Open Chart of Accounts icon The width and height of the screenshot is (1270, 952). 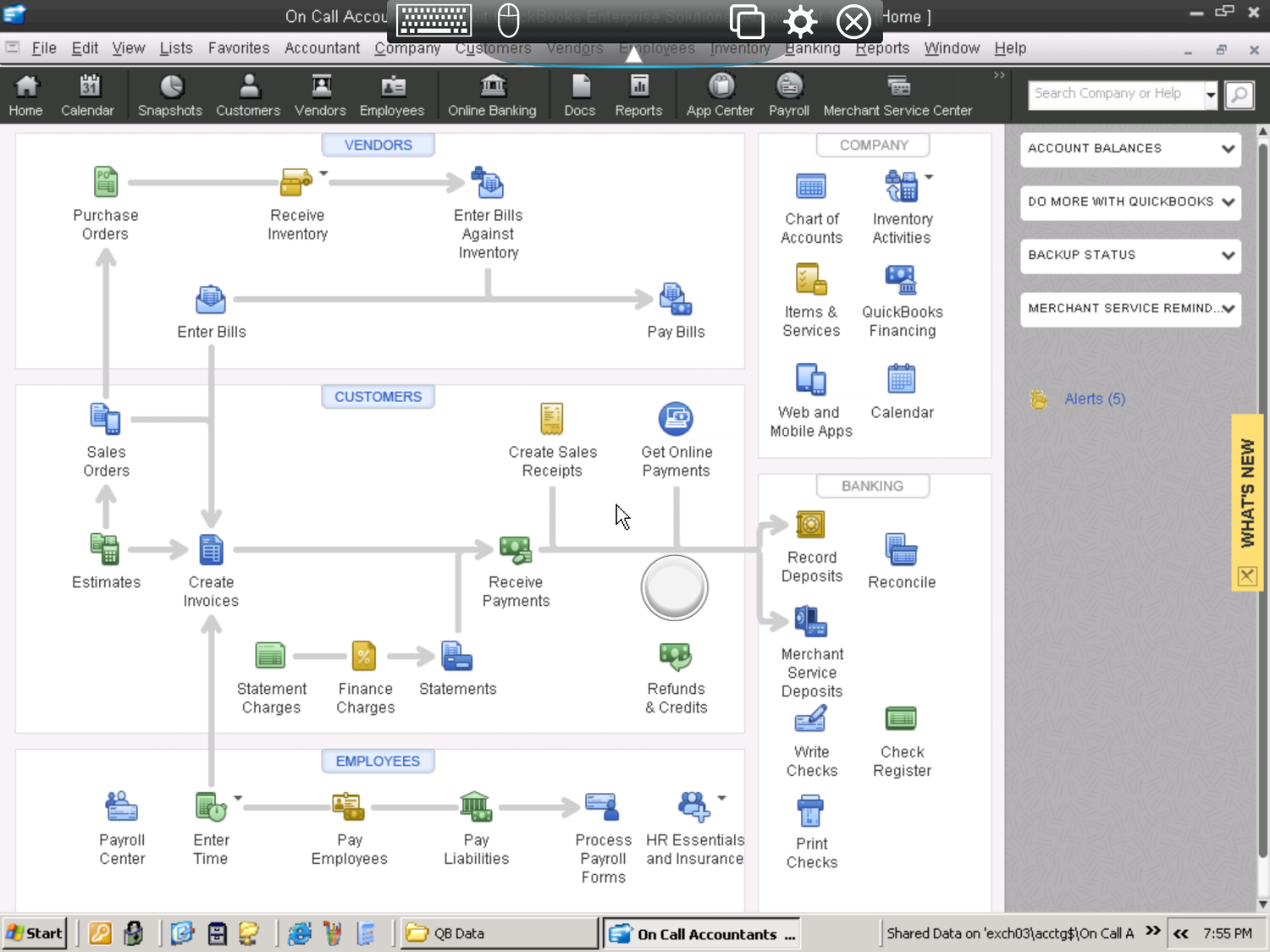pyautogui.click(x=811, y=186)
